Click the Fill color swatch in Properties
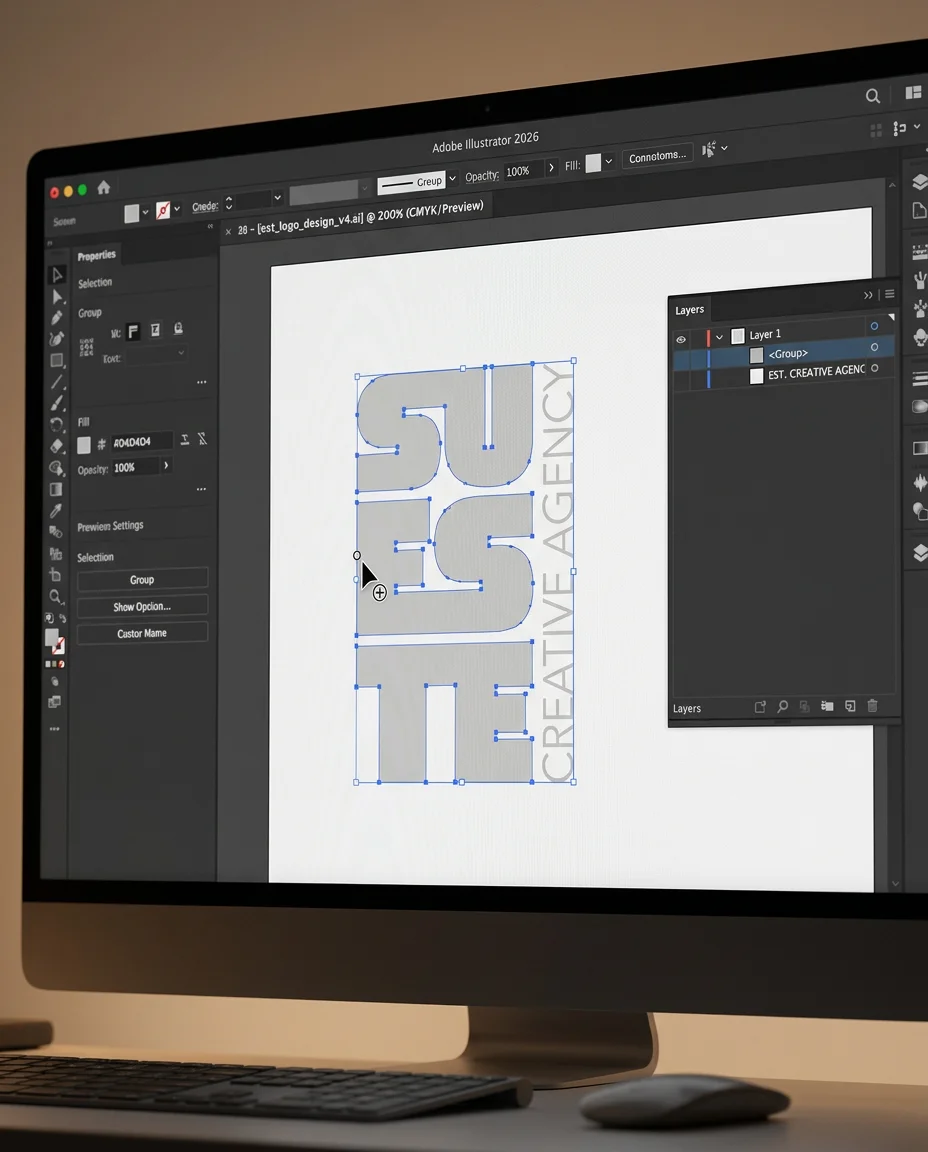 (x=84, y=444)
